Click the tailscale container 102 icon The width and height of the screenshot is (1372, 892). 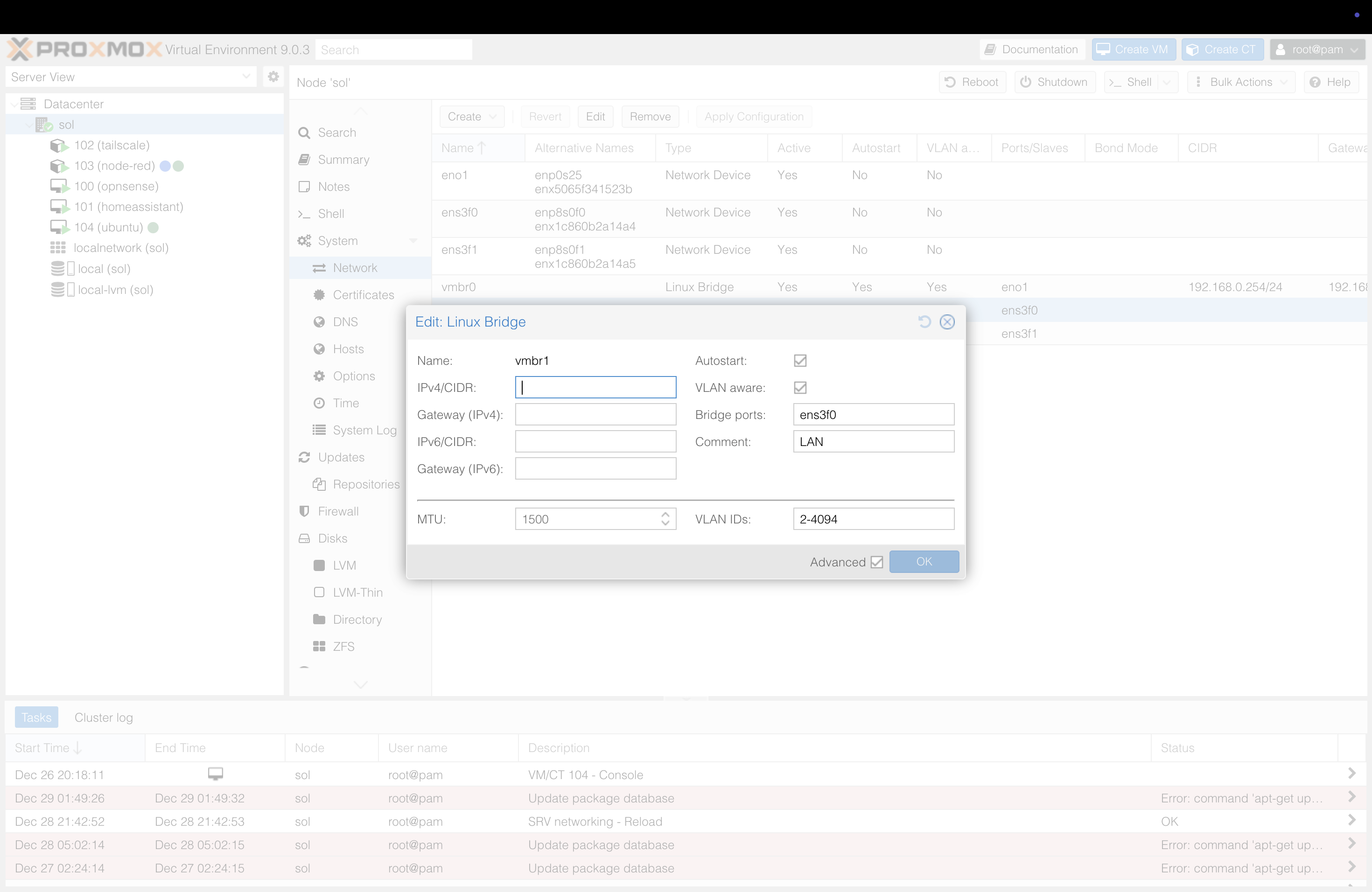click(59, 145)
